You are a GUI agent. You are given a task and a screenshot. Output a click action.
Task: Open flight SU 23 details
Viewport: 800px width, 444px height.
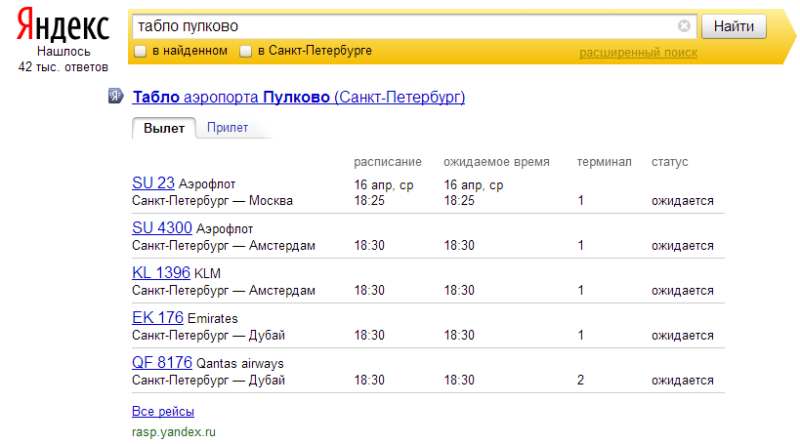(153, 183)
